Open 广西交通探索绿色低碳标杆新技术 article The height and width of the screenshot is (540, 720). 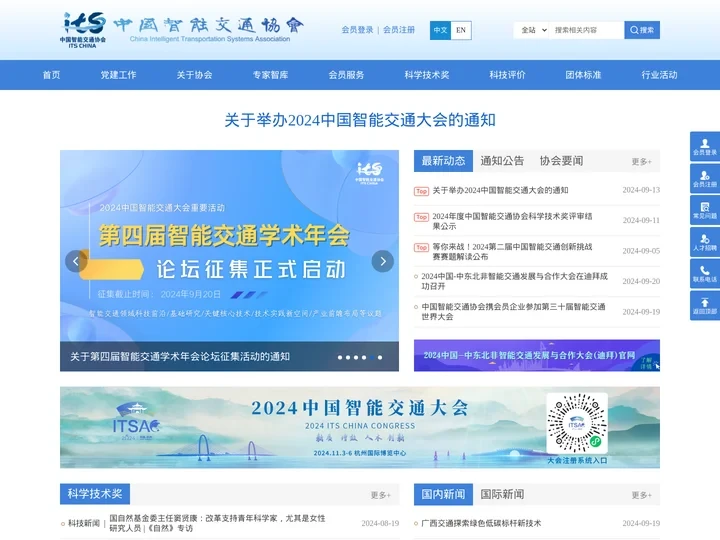[x=481, y=523]
